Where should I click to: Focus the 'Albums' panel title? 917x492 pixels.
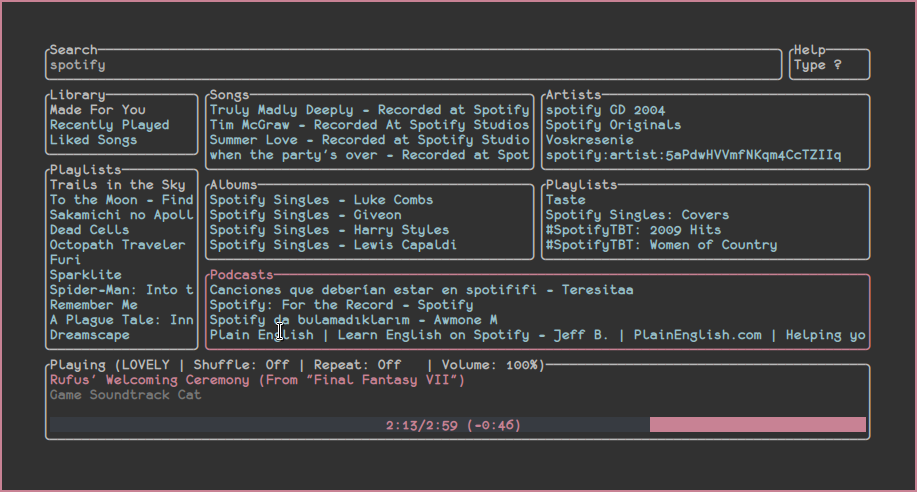pyautogui.click(x=233, y=185)
